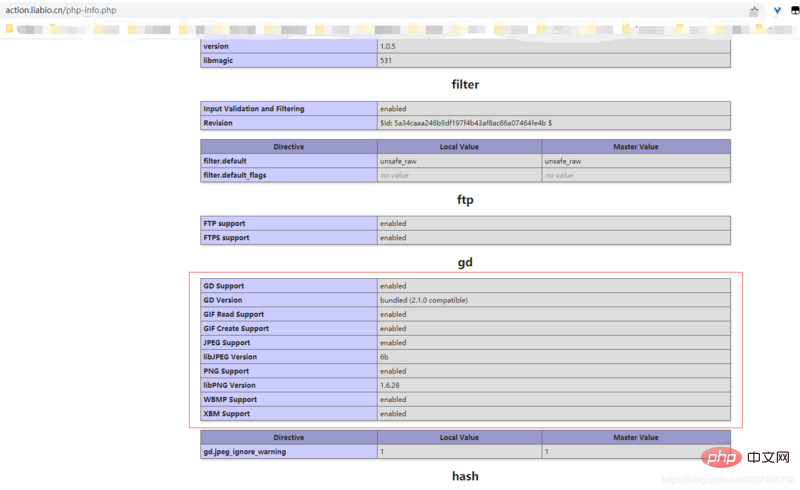Click the 'gd.jpeg_ignore_warning' directive cell
Screen dimensions: 800x490
(245, 452)
